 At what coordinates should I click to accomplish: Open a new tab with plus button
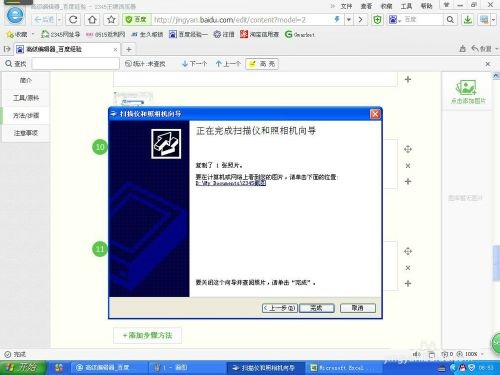pyautogui.click(x=129, y=49)
